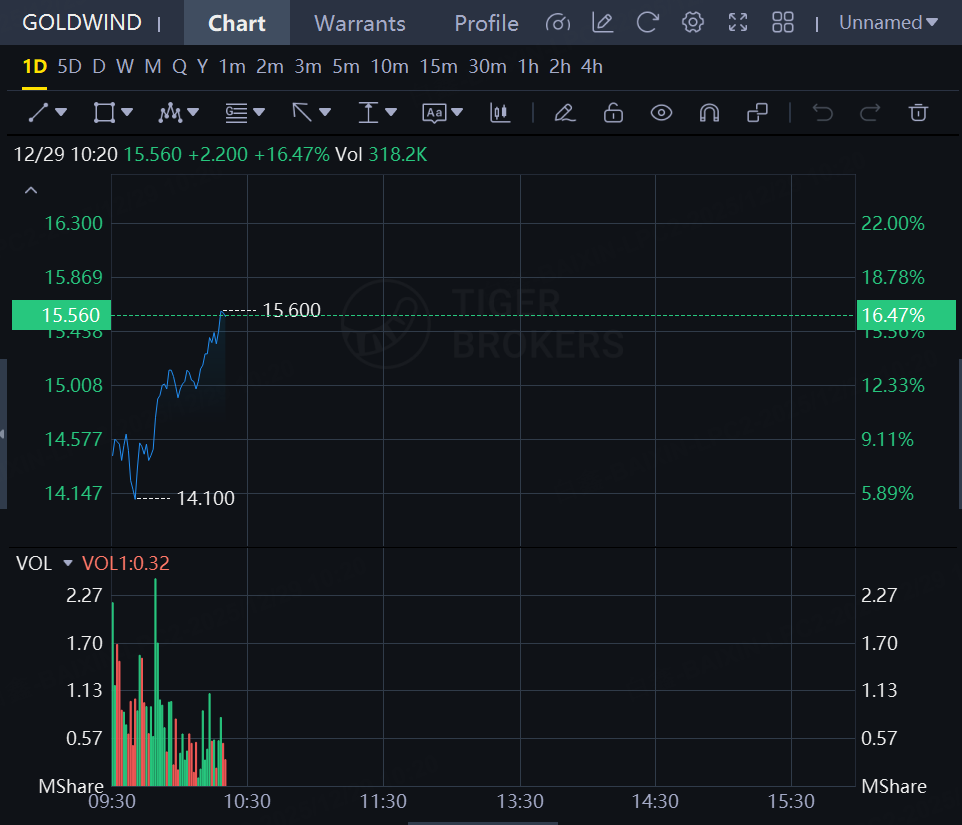
Task: Select the text annotation tool
Action: click(x=434, y=113)
